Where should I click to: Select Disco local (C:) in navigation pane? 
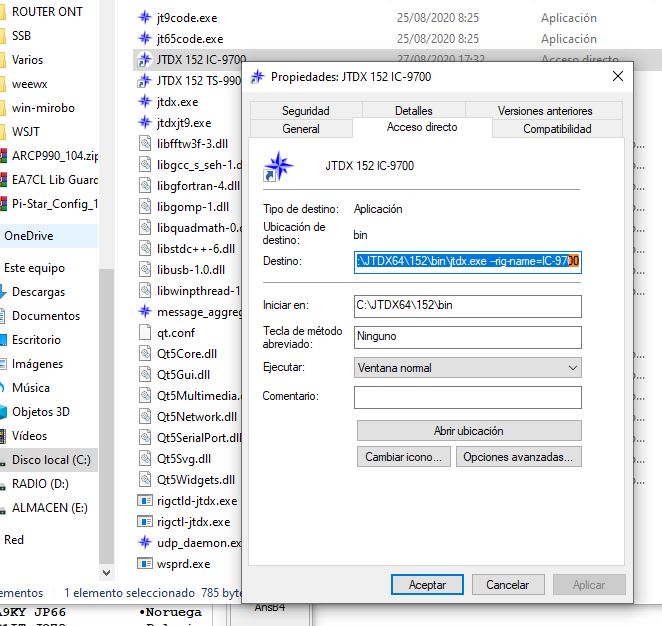click(x=50, y=460)
